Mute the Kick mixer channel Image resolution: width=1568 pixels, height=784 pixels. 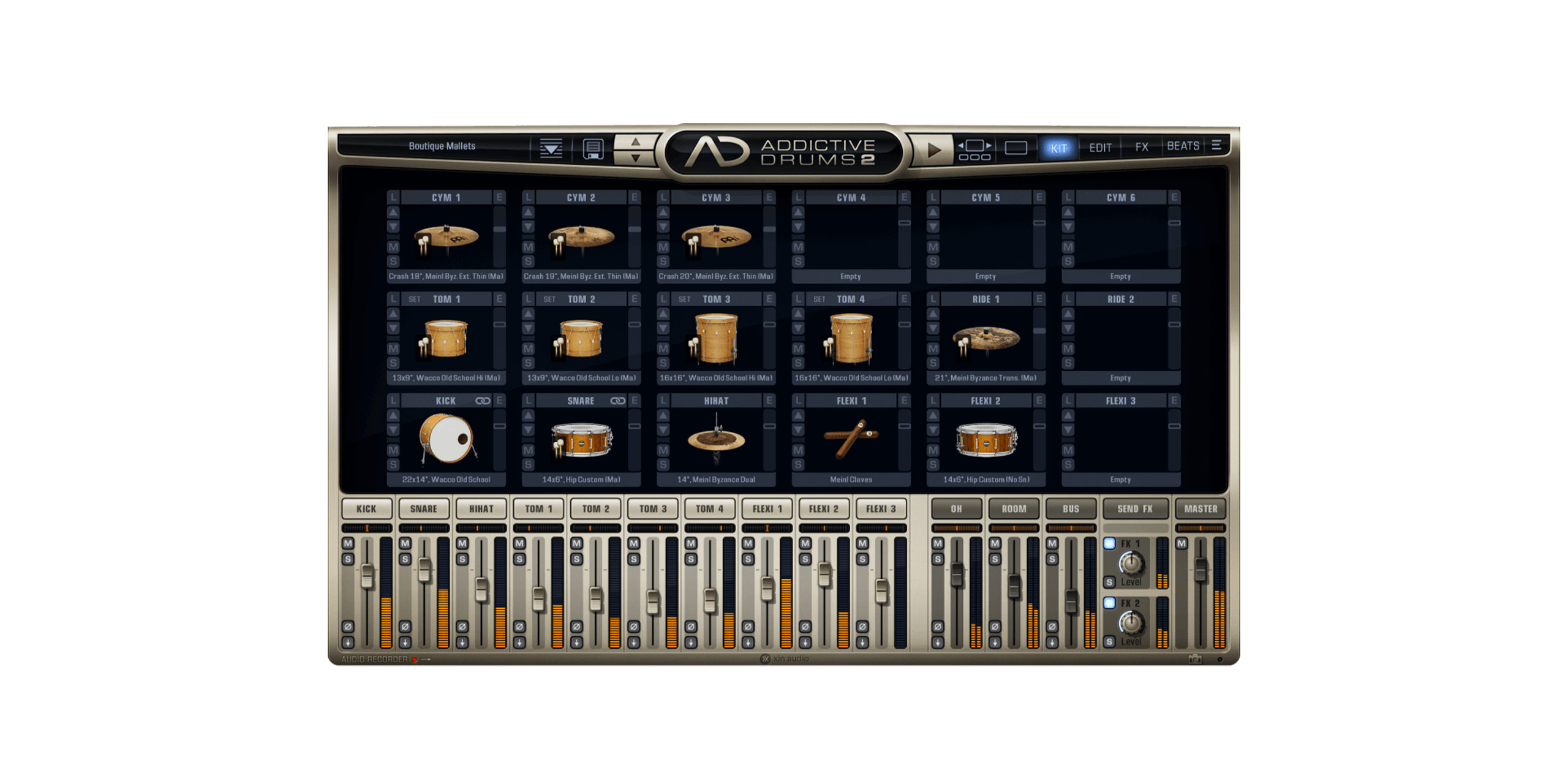click(348, 543)
